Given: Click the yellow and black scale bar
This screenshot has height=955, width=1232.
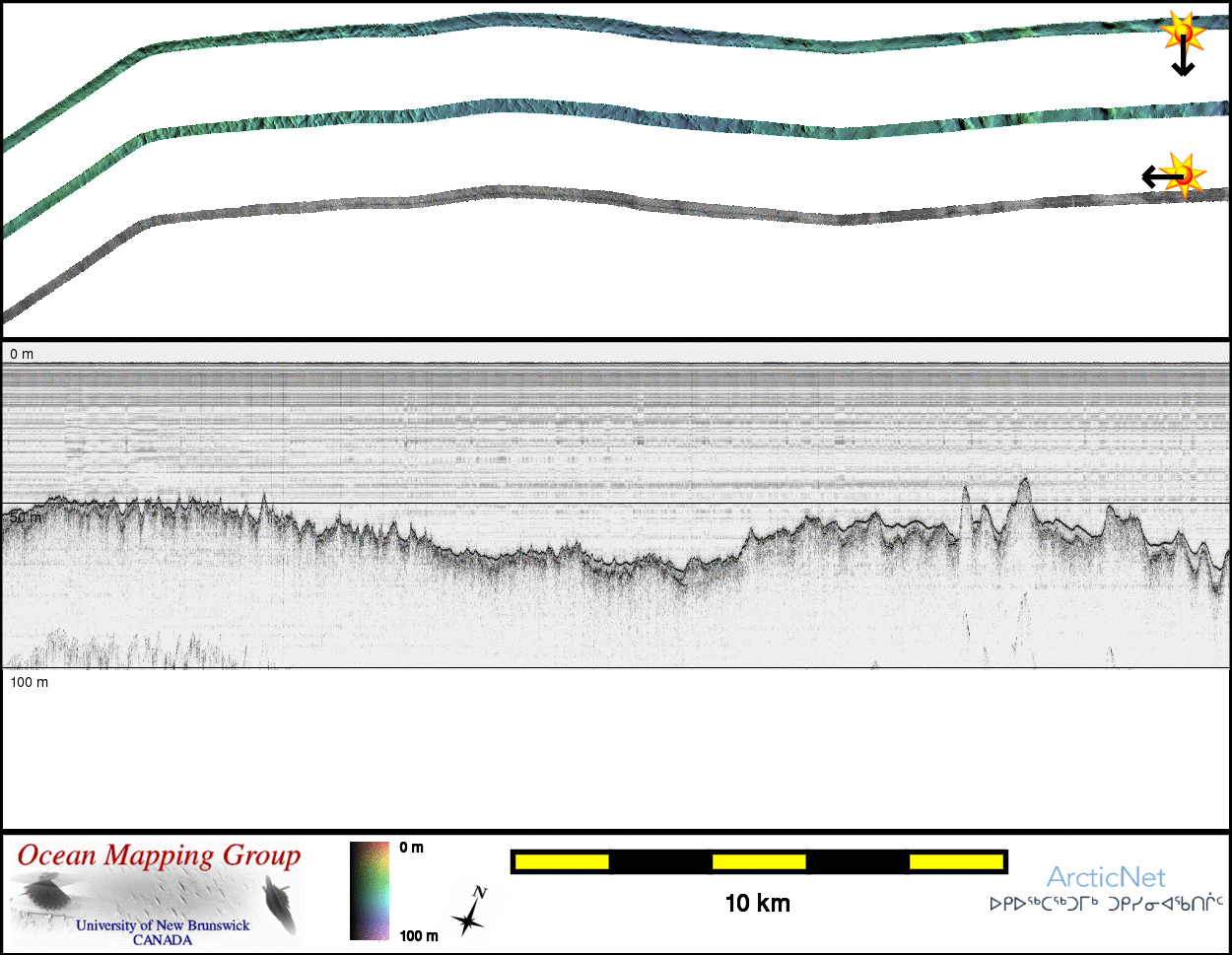Looking at the screenshot, I should pos(758,862).
